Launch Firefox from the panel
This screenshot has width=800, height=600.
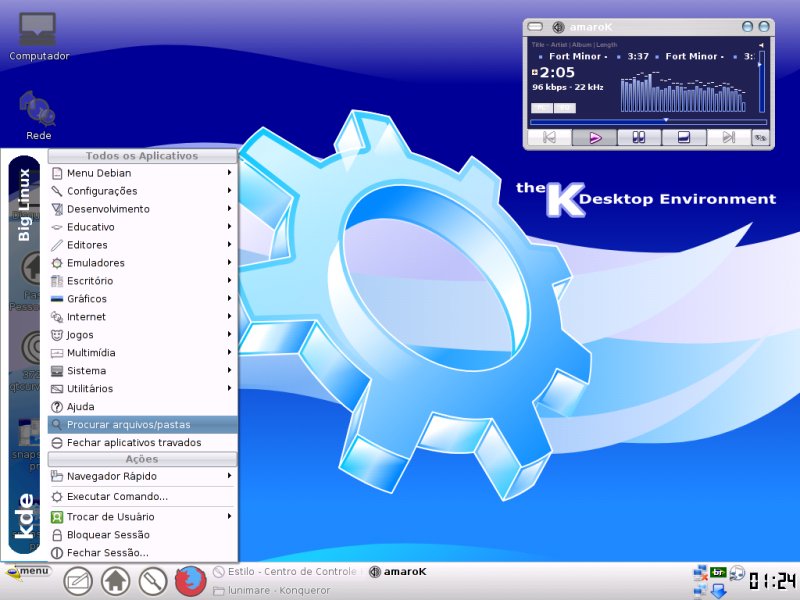tap(190, 581)
